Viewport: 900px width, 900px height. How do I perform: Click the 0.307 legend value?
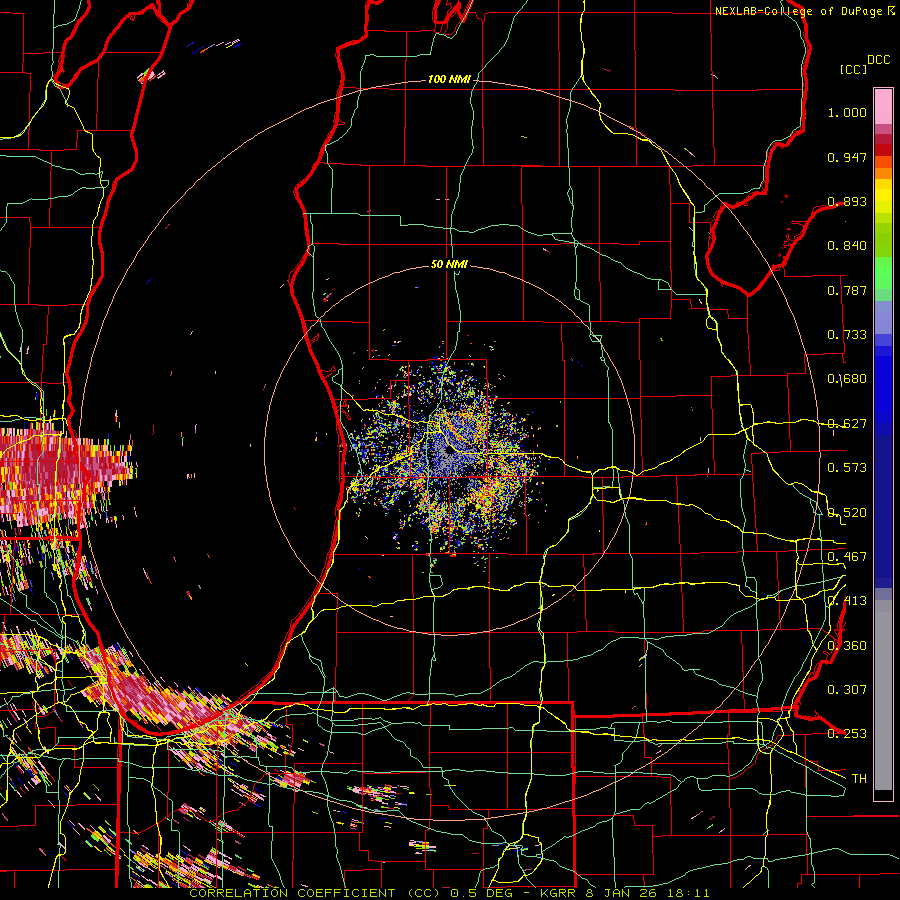(x=847, y=690)
